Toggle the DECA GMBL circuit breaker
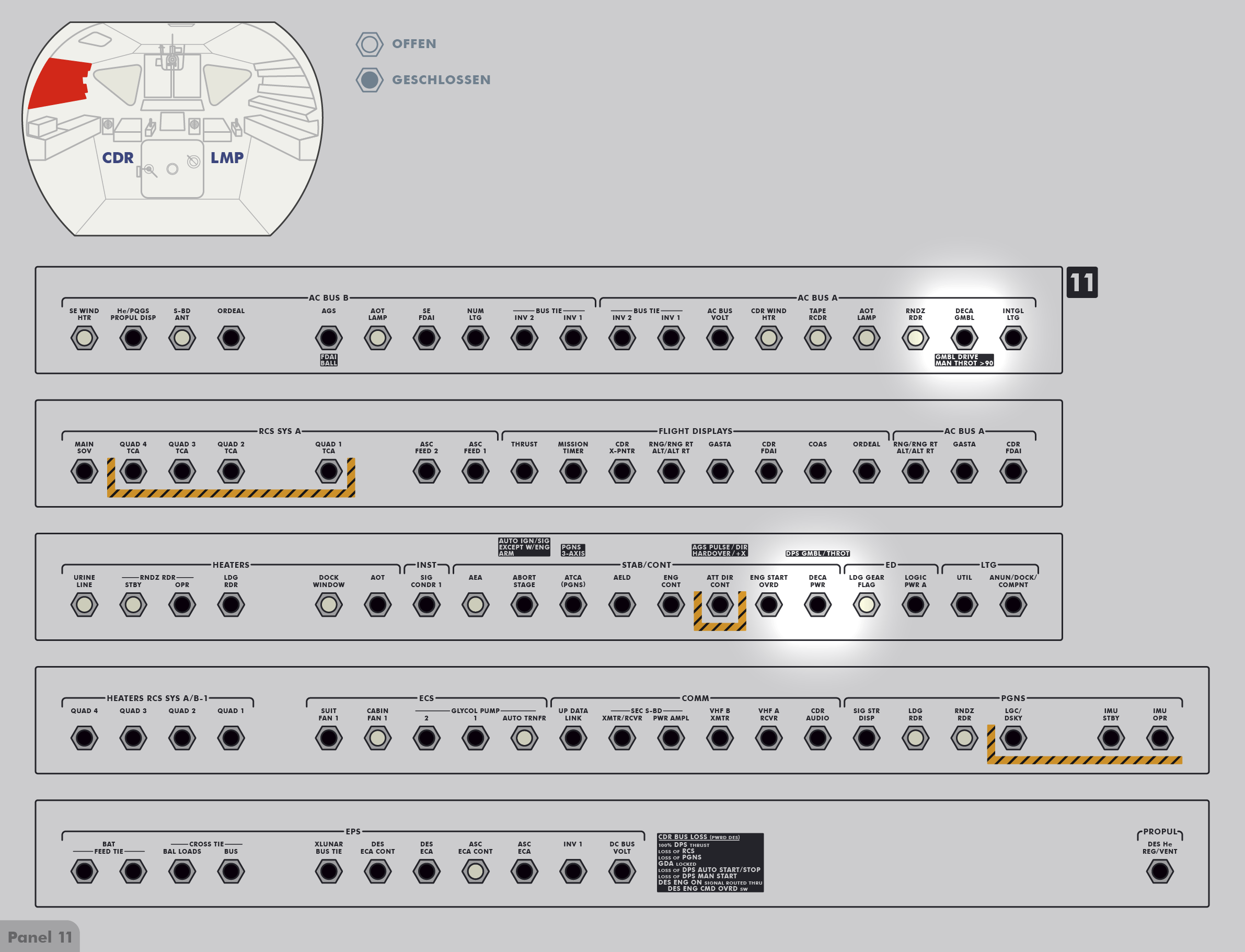1245x952 pixels. coord(964,338)
